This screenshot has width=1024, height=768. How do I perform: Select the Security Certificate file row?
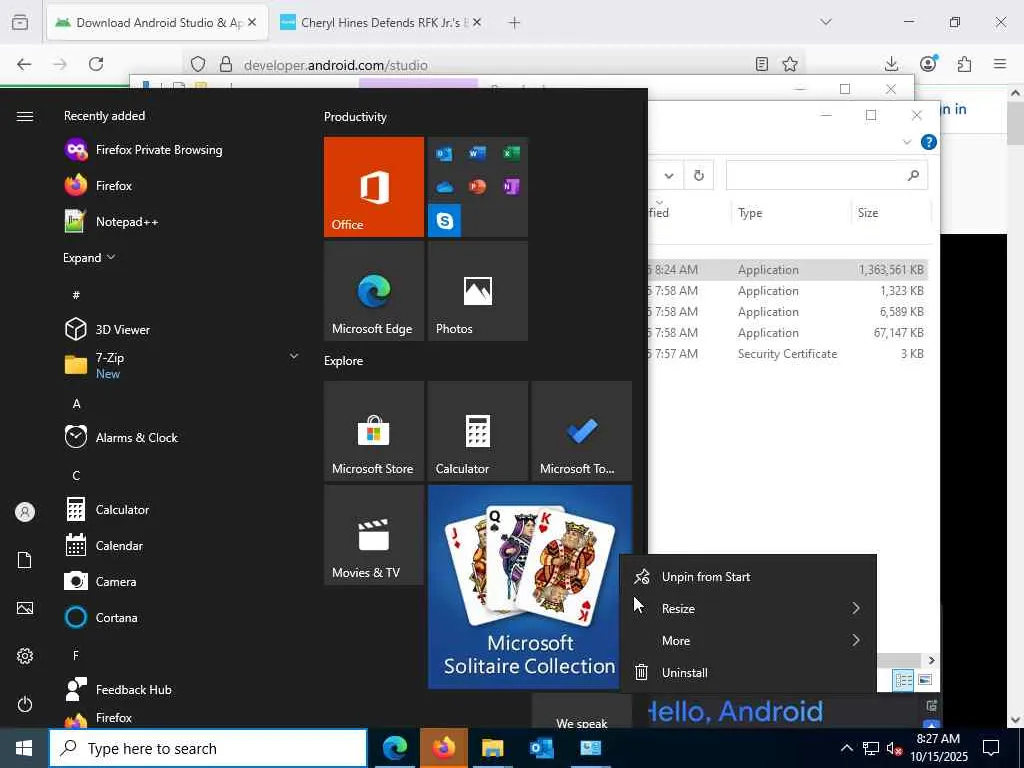click(787, 354)
